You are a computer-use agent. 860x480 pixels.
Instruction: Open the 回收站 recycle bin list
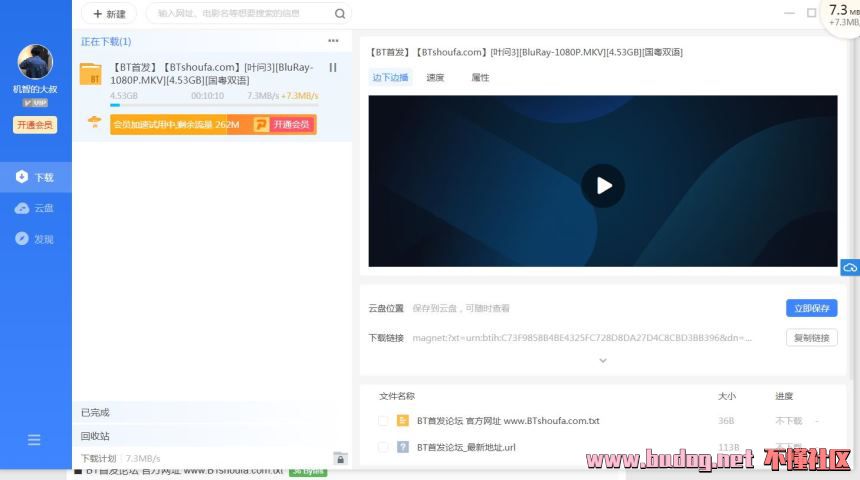(212, 436)
